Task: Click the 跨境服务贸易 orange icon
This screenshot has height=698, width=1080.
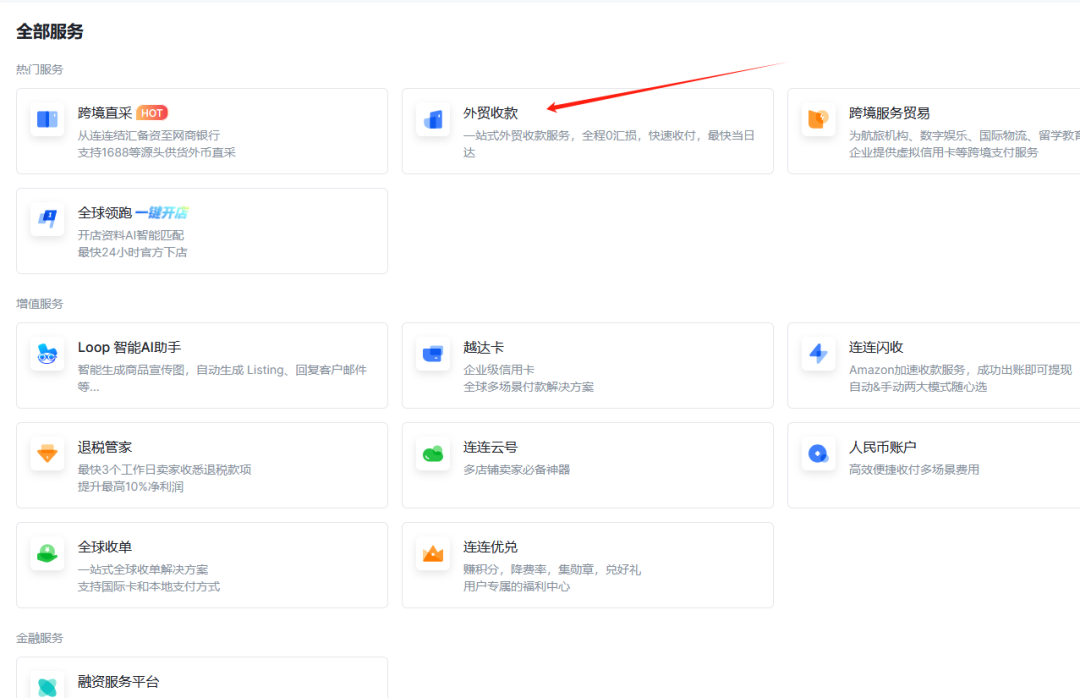Action: [818, 120]
